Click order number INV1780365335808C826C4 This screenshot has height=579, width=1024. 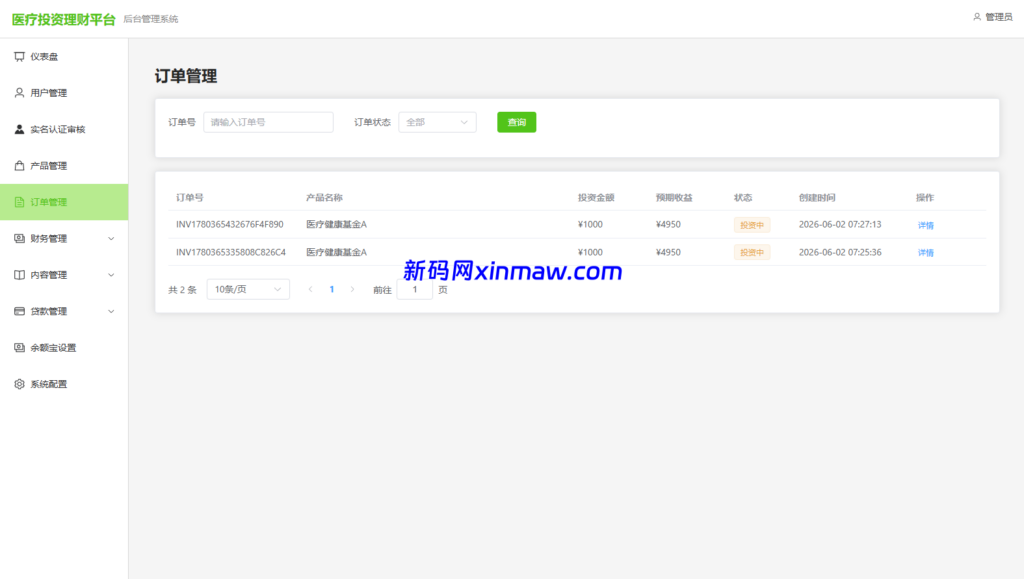pos(231,252)
